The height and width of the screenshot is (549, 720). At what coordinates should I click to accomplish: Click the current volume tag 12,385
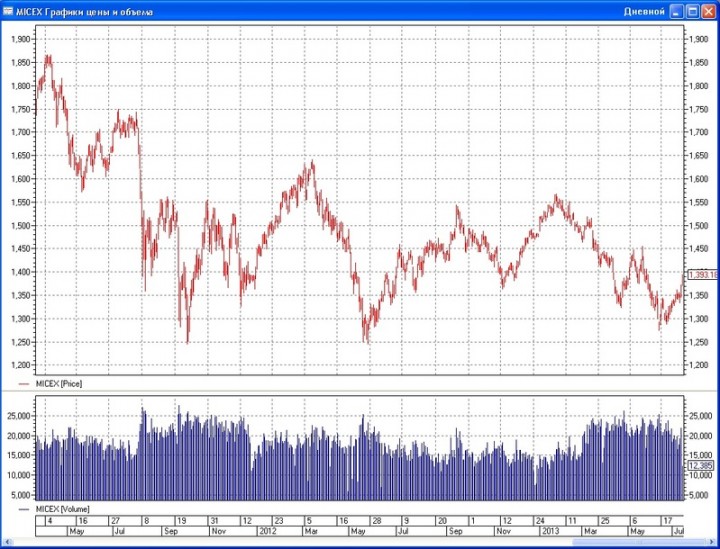(701, 465)
